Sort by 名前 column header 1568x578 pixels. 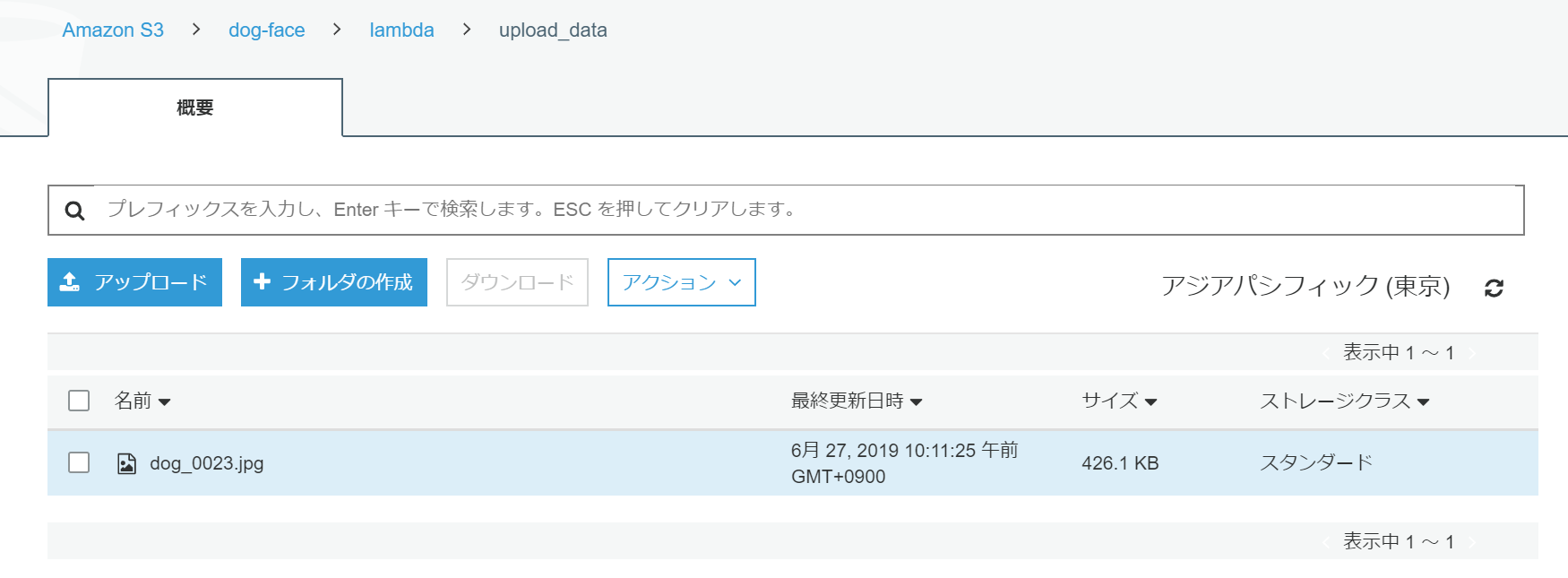click(142, 401)
